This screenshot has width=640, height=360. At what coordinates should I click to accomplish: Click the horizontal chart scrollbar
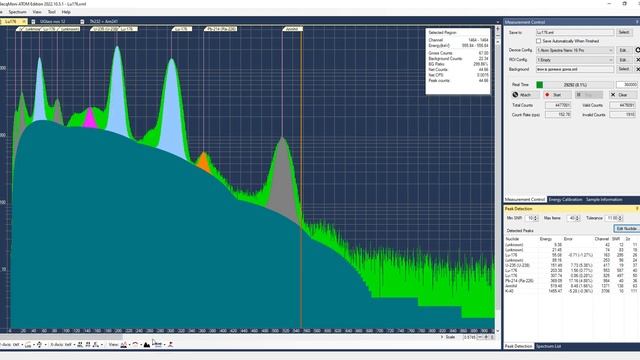point(61,337)
